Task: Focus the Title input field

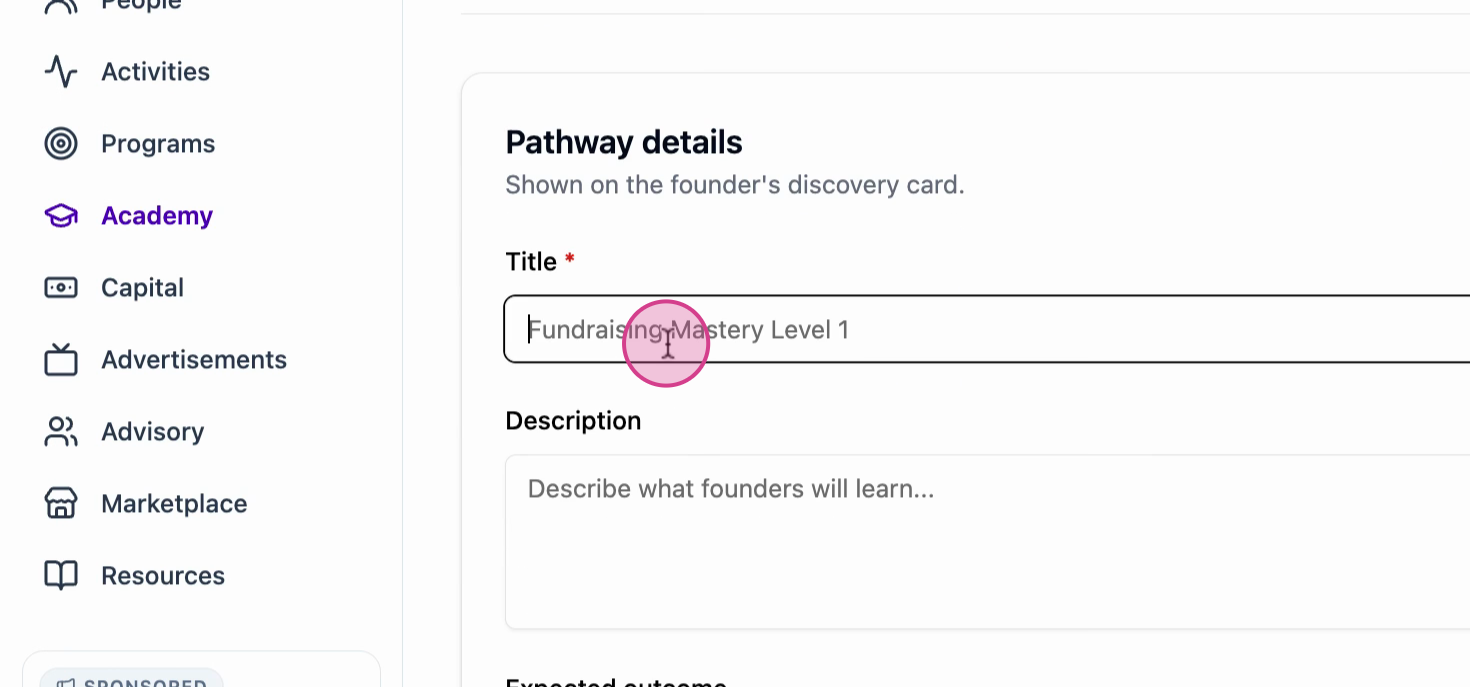Action: pyautogui.click(x=987, y=329)
